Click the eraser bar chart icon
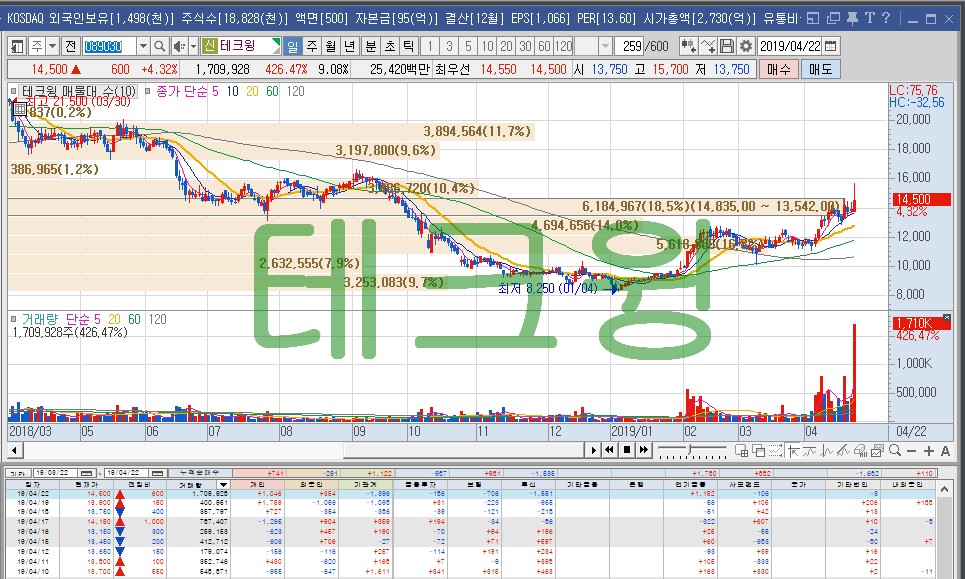The width and height of the screenshot is (965, 579). point(860,450)
